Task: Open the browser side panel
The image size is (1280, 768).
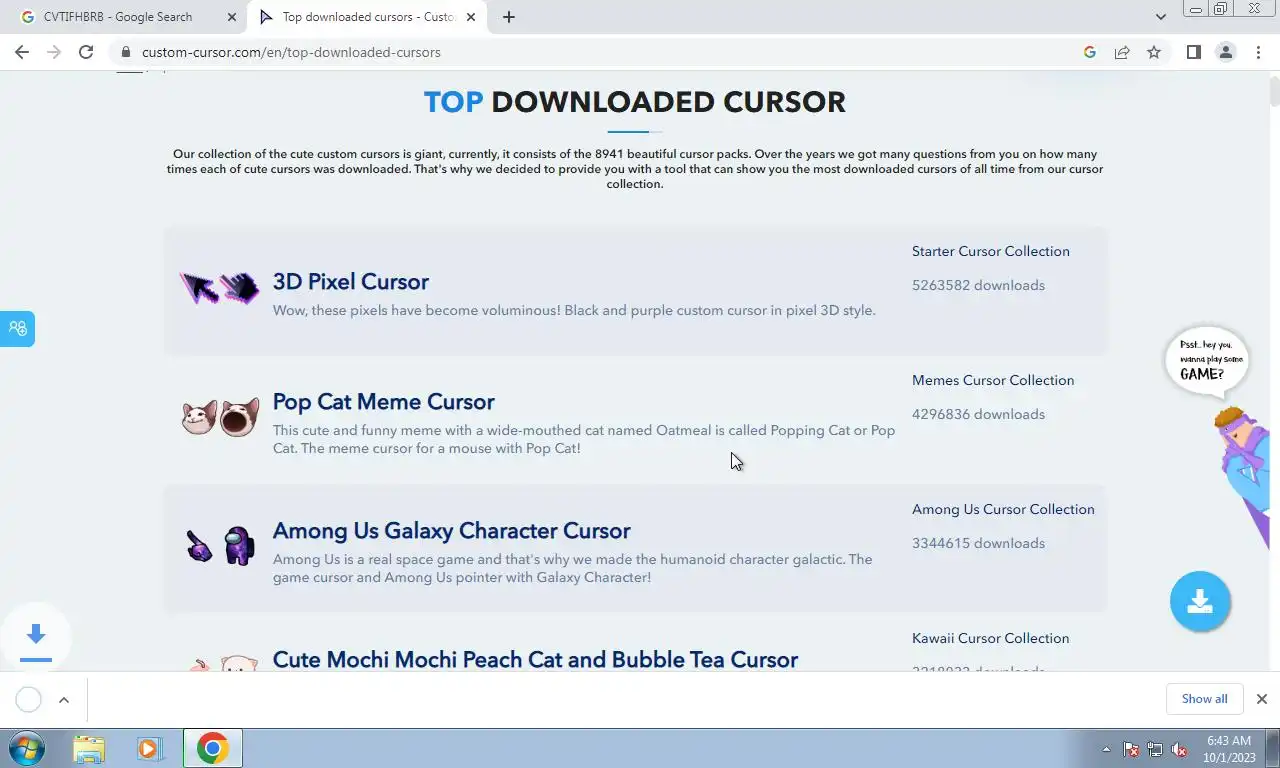Action: pos(1193,52)
